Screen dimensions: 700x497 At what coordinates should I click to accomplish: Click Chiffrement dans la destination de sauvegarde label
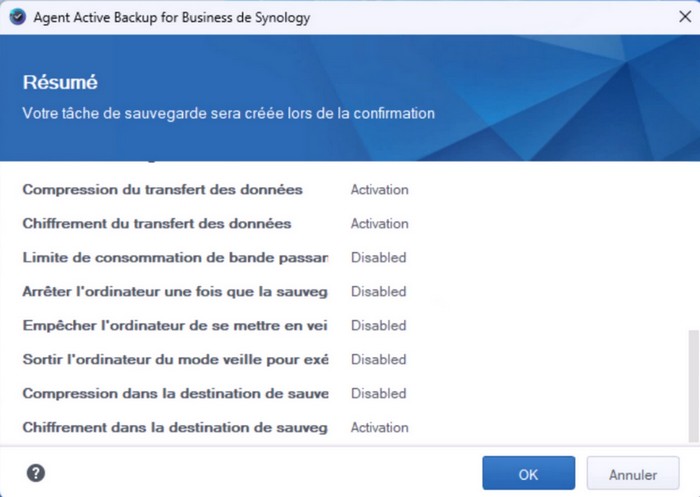click(x=175, y=428)
